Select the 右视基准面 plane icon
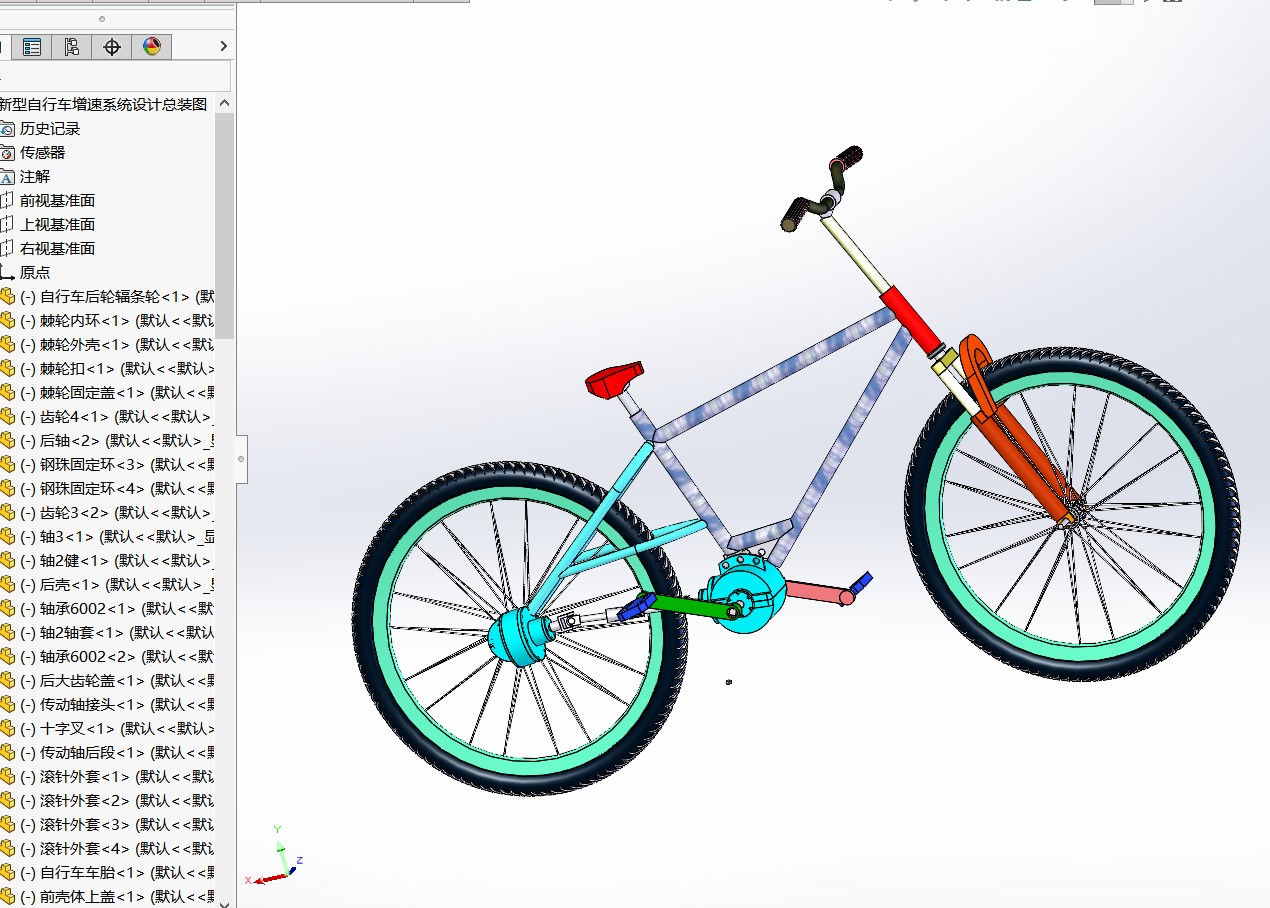1270x908 pixels. coord(7,249)
